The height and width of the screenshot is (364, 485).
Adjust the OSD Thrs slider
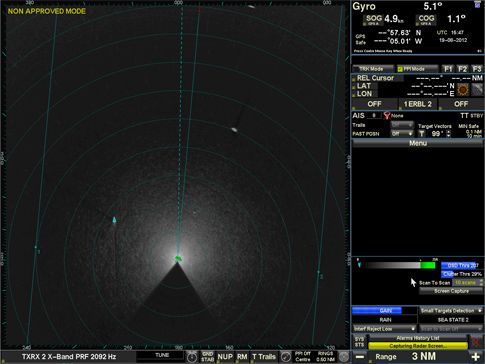coord(461,265)
